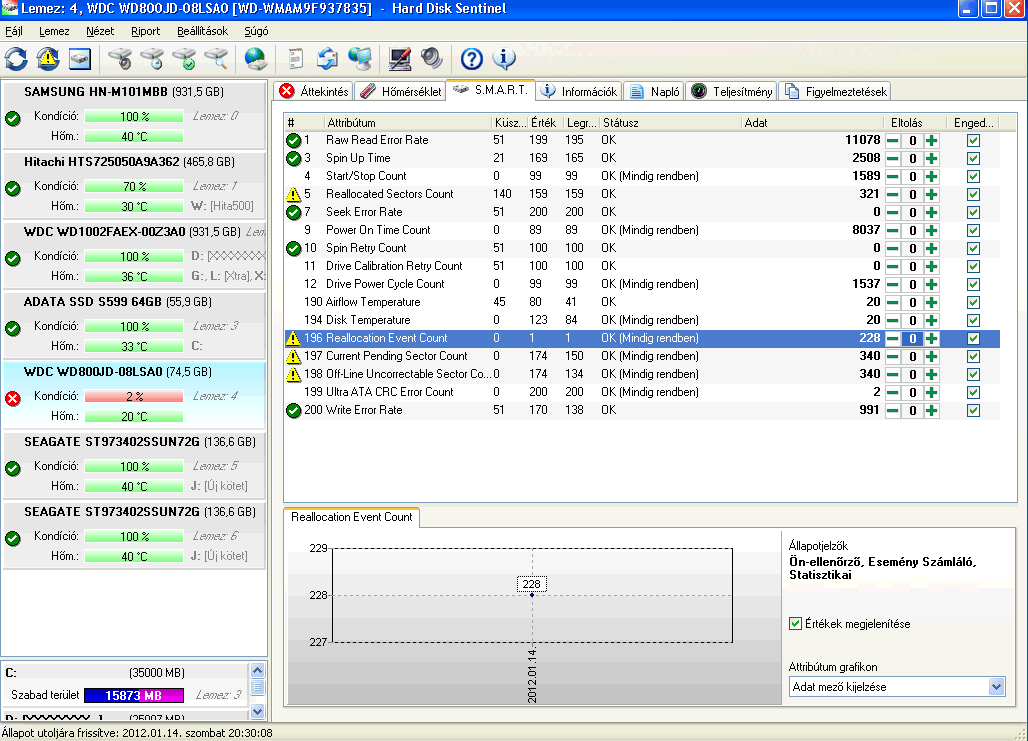Sort by the Adat column header
The width and height of the screenshot is (1028, 741).
812,123
